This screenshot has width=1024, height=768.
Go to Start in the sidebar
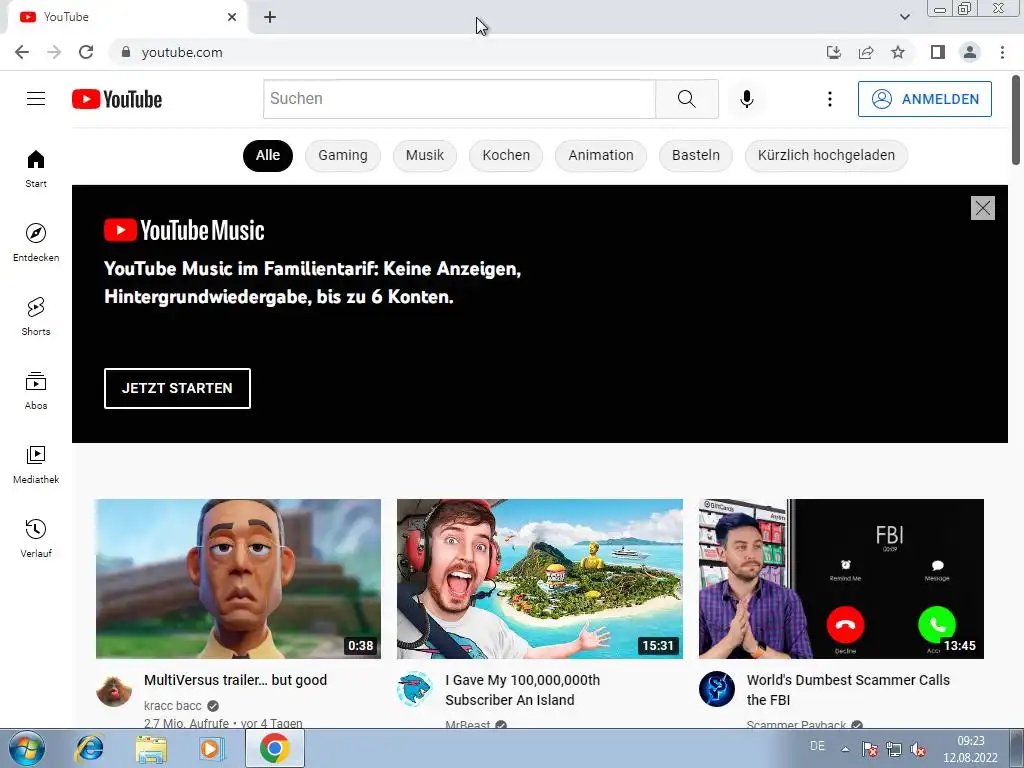pos(36,168)
